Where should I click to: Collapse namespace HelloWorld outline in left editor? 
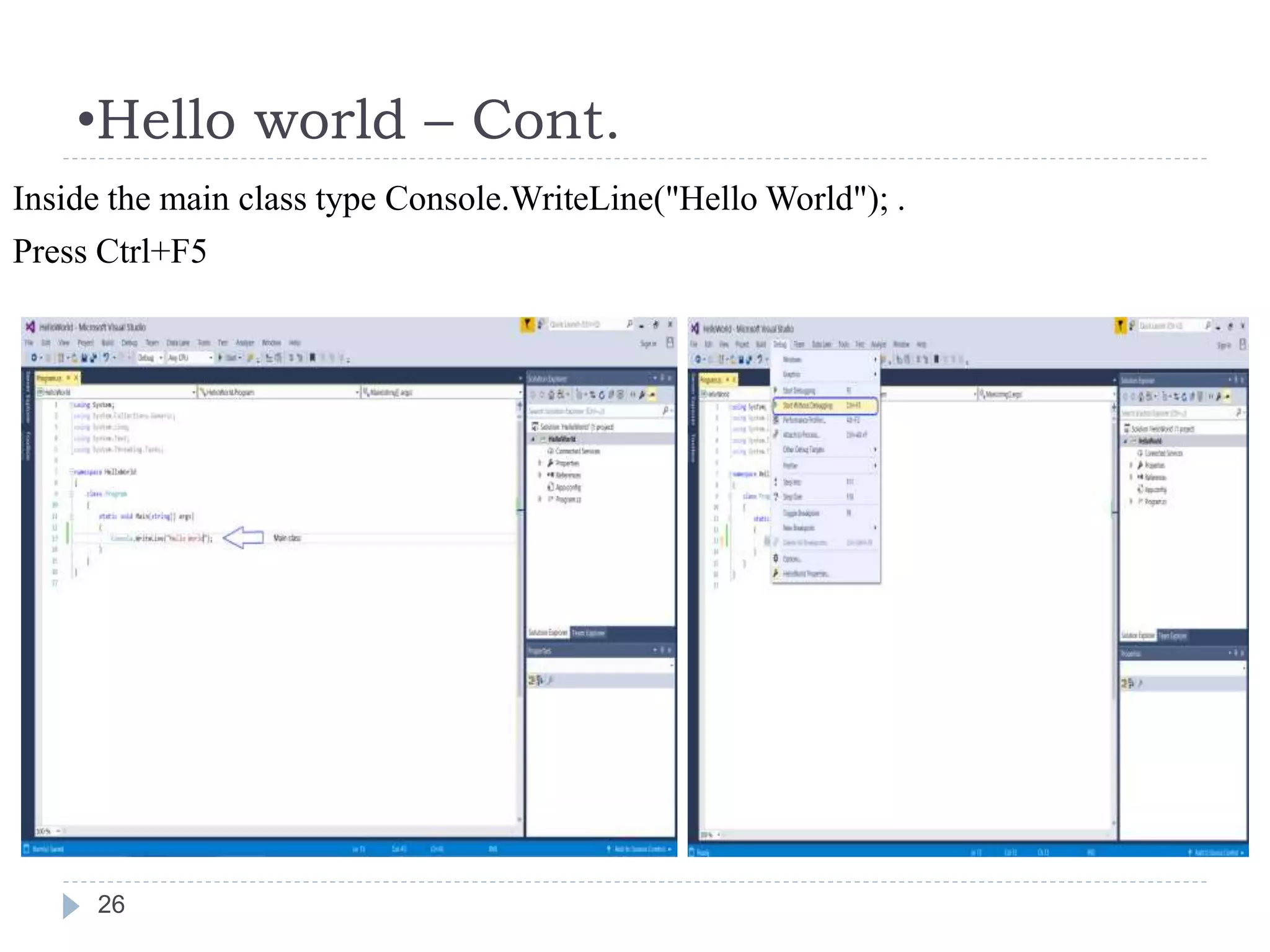71,472
